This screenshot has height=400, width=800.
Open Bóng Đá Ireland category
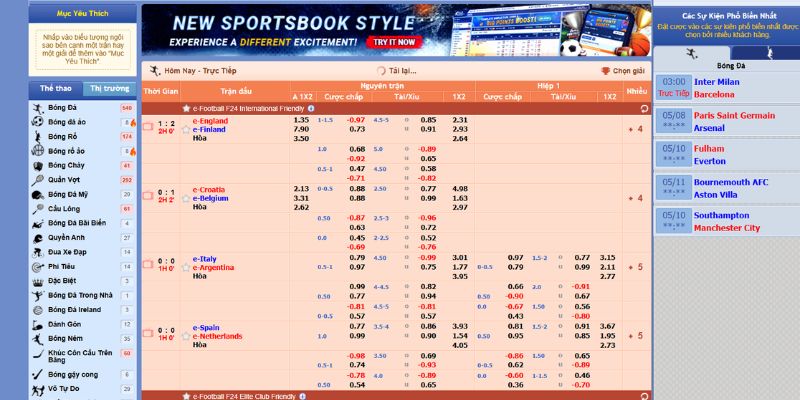click(74, 310)
